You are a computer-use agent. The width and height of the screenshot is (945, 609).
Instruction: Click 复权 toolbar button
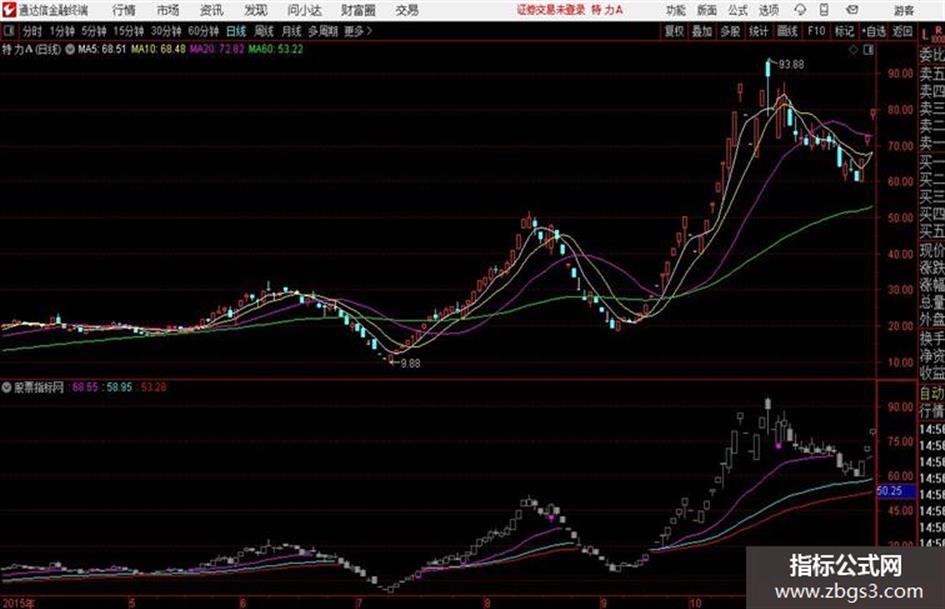tap(674, 31)
